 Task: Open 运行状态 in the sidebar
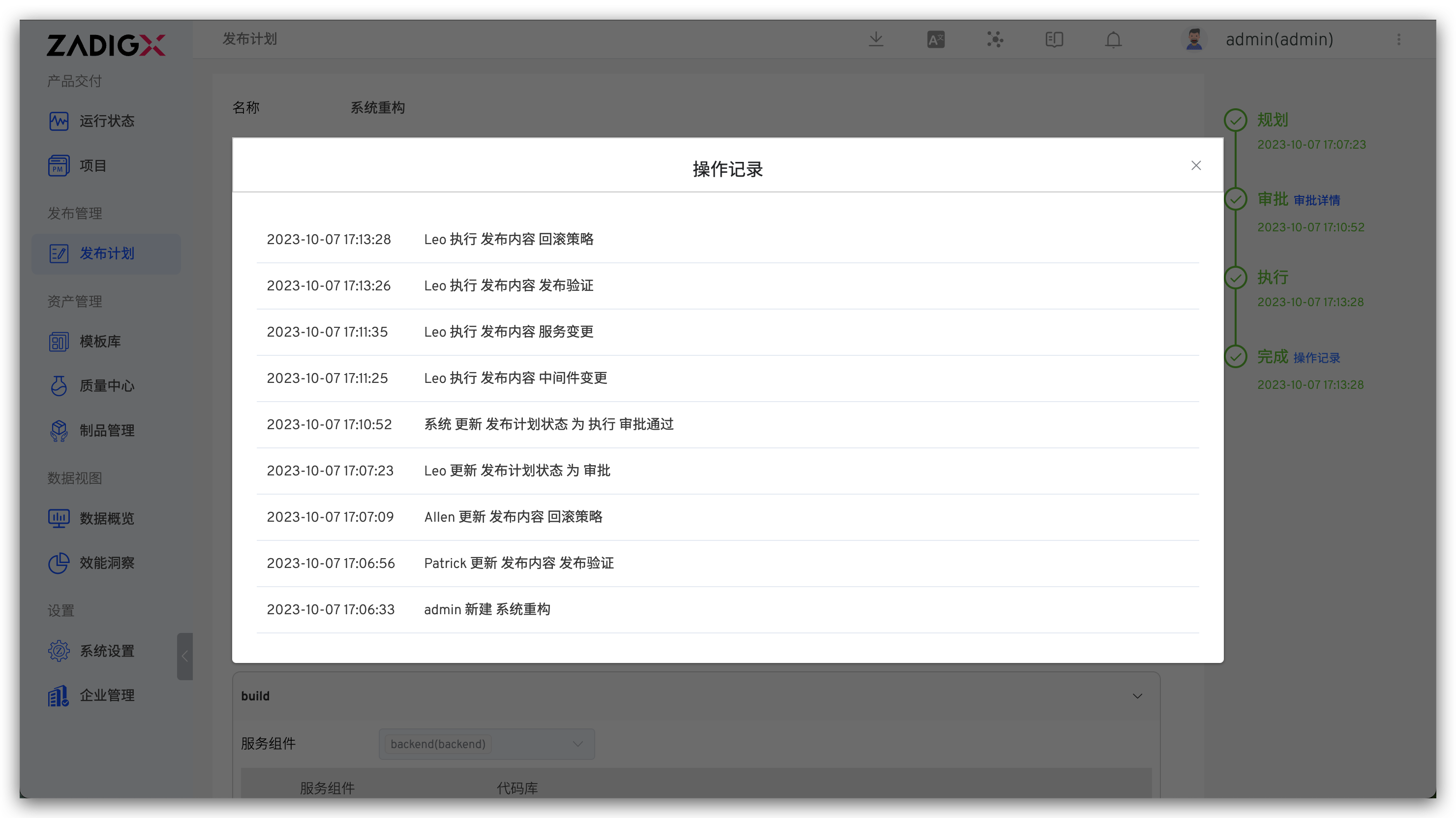pos(106,121)
